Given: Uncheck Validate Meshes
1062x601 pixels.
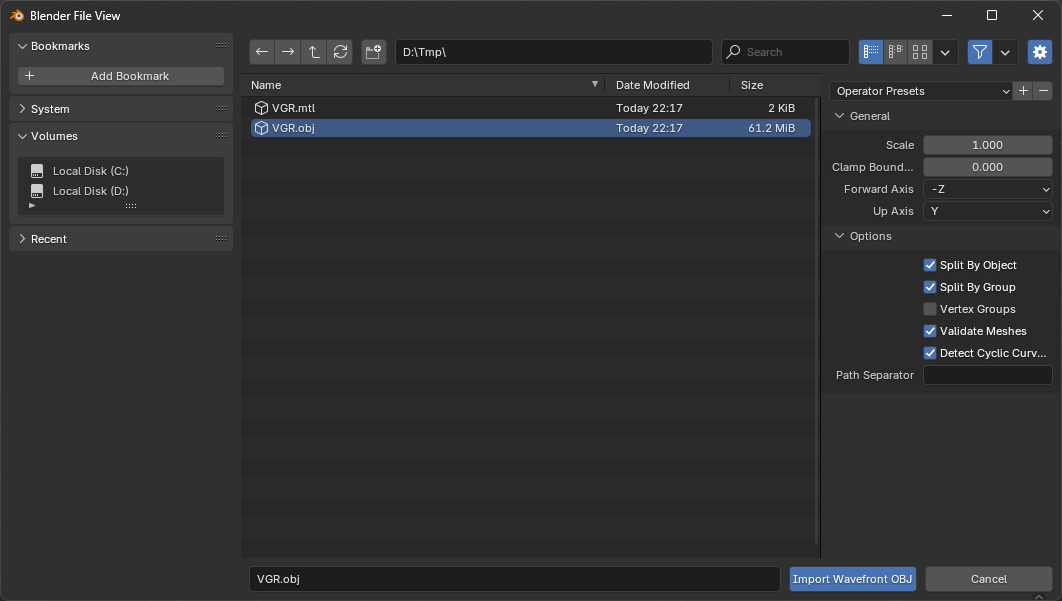Looking at the screenshot, I should tap(929, 331).
